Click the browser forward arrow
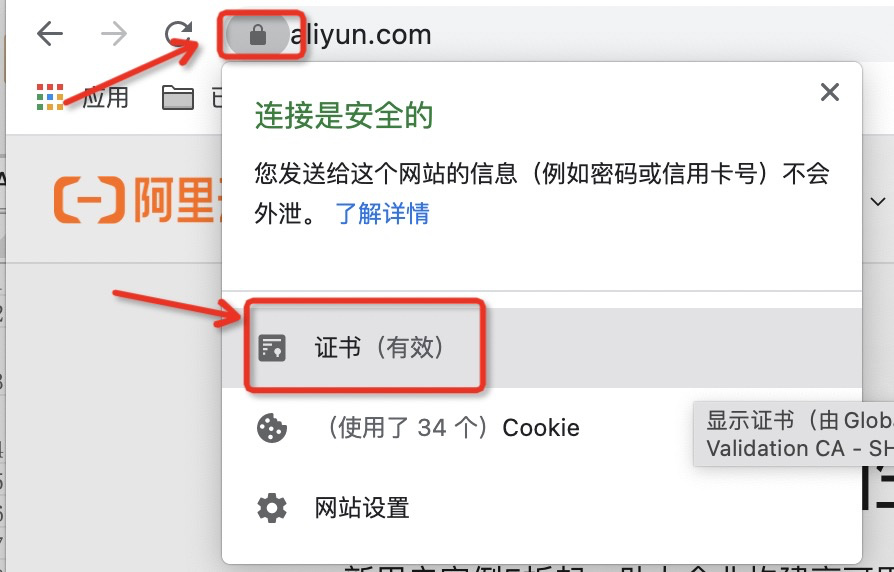This screenshot has width=894, height=572. click(x=114, y=34)
